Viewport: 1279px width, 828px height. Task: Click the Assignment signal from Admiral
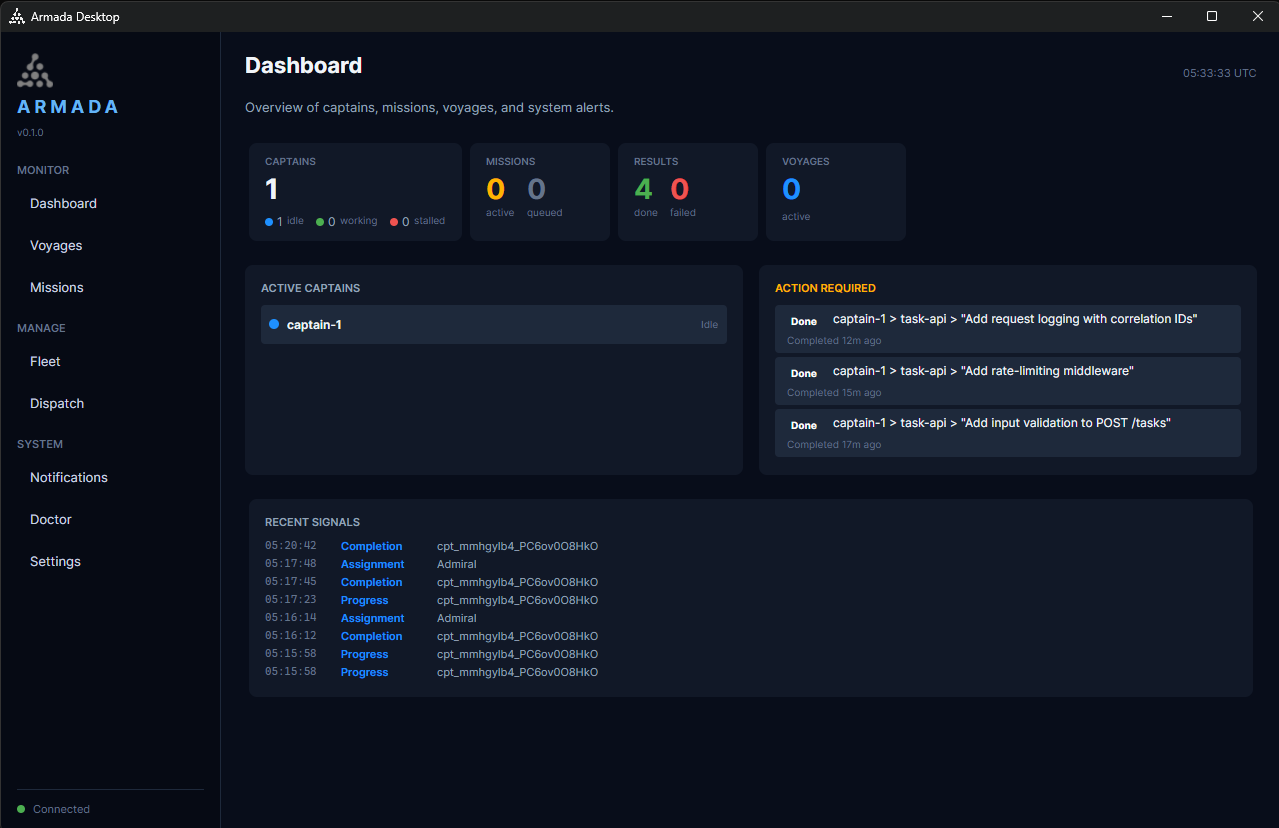point(372,564)
